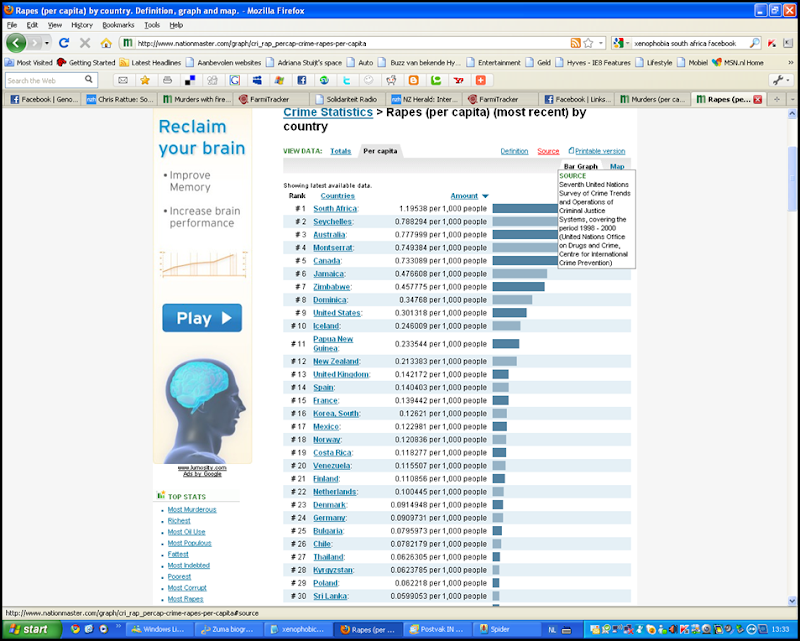
Task: Click the Facebook icon in the toolbar
Action: click(x=302, y=80)
